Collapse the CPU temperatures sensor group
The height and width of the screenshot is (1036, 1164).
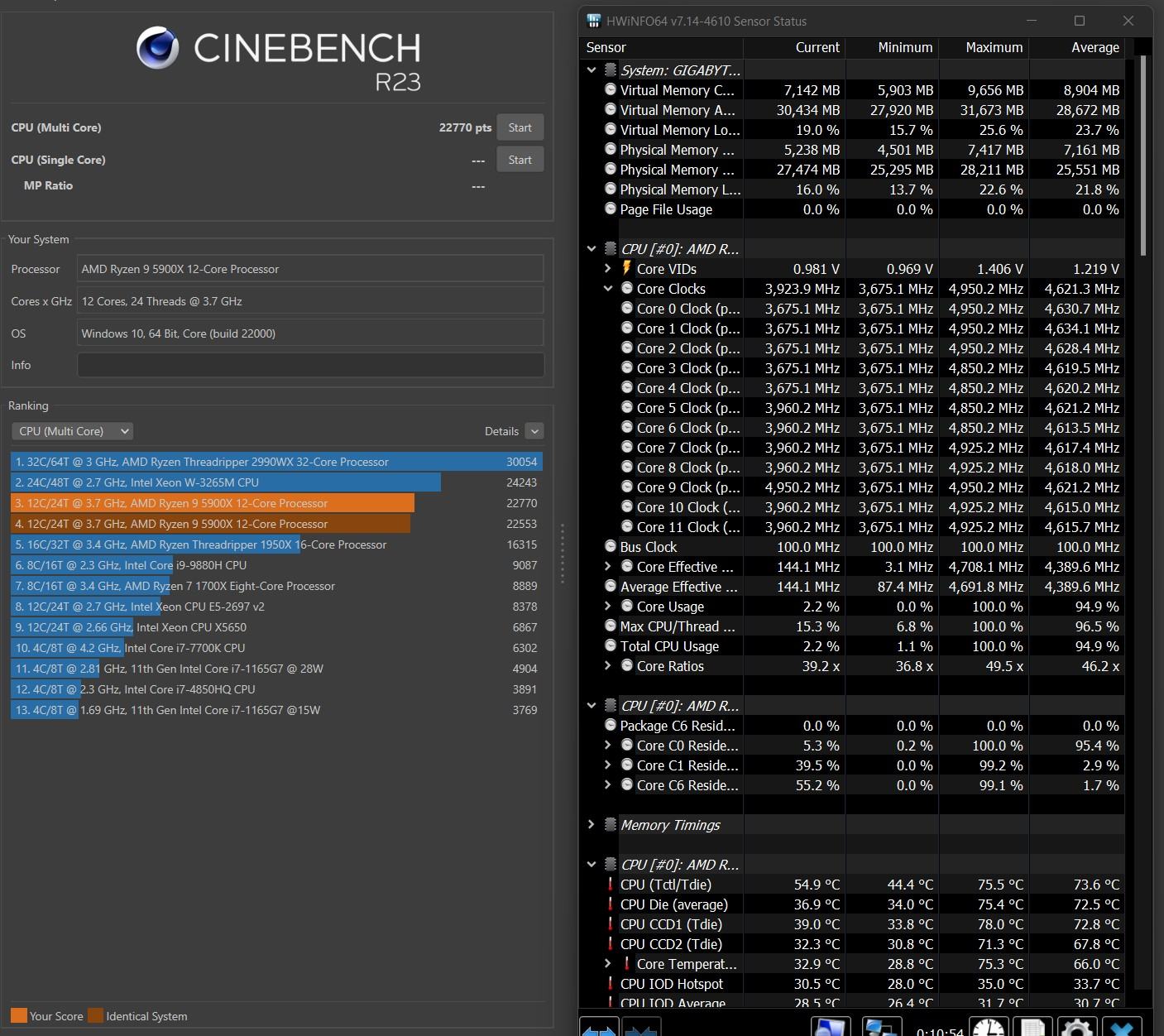click(592, 865)
